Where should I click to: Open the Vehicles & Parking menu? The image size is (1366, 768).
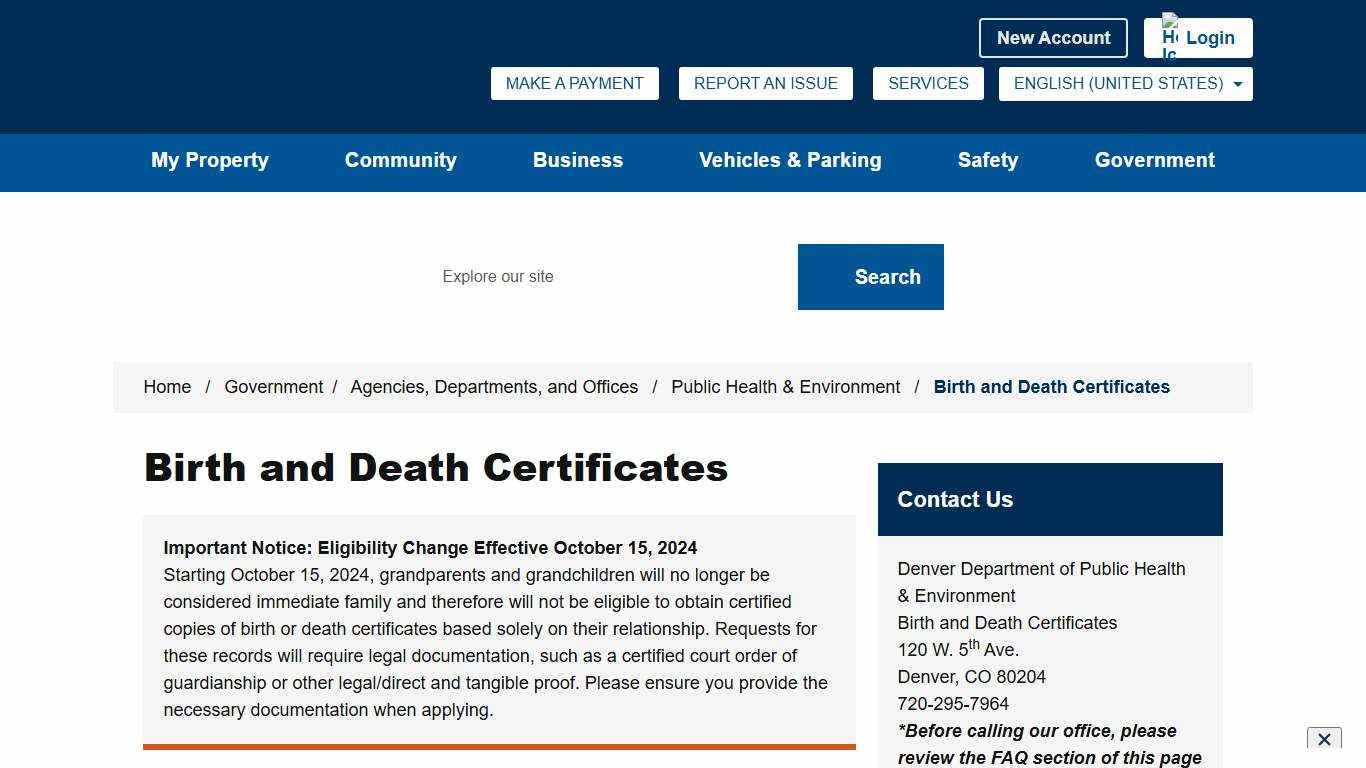click(x=790, y=161)
